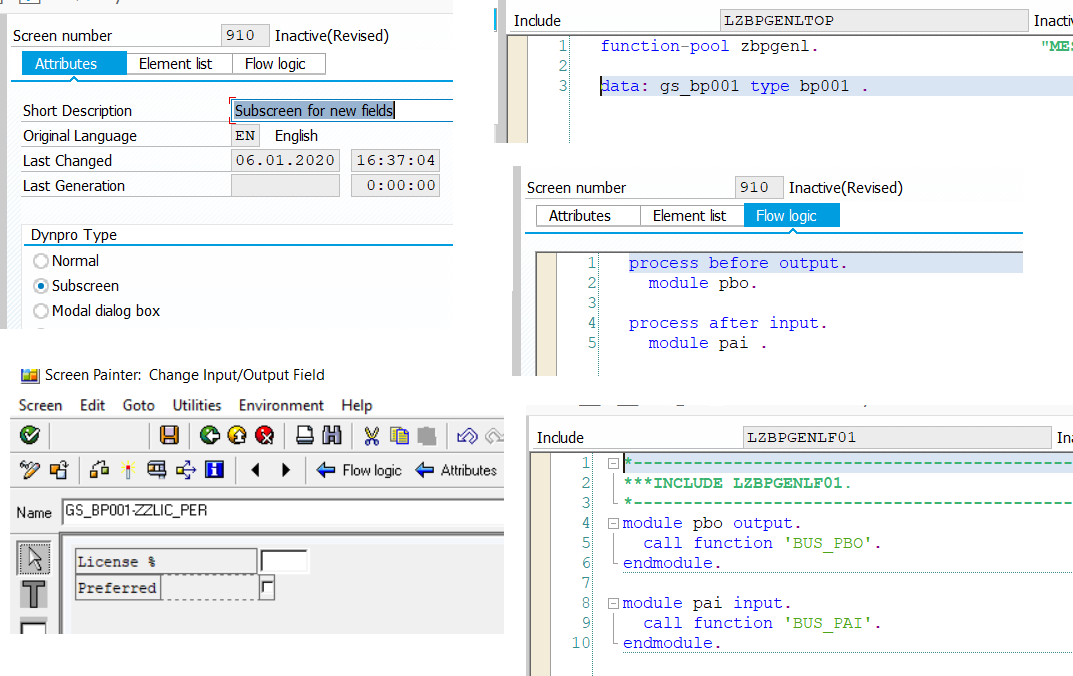Collapse the module pbo output block
The height and width of the screenshot is (676, 1073).
point(613,523)
